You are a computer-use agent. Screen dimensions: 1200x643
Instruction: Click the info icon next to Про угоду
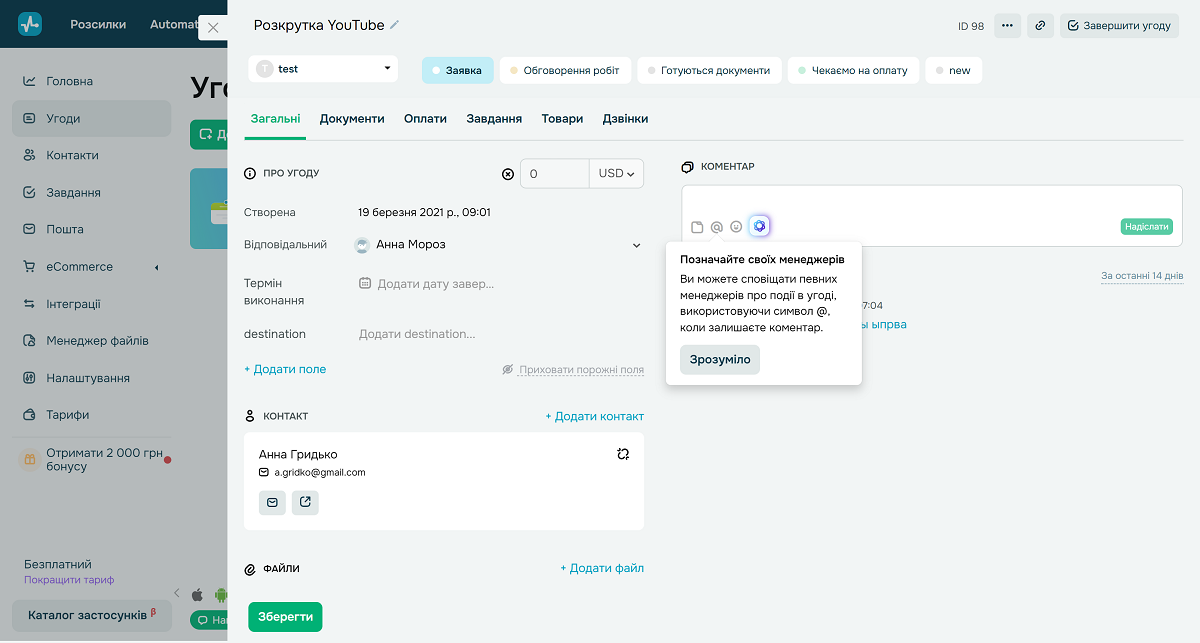(250, 173)
